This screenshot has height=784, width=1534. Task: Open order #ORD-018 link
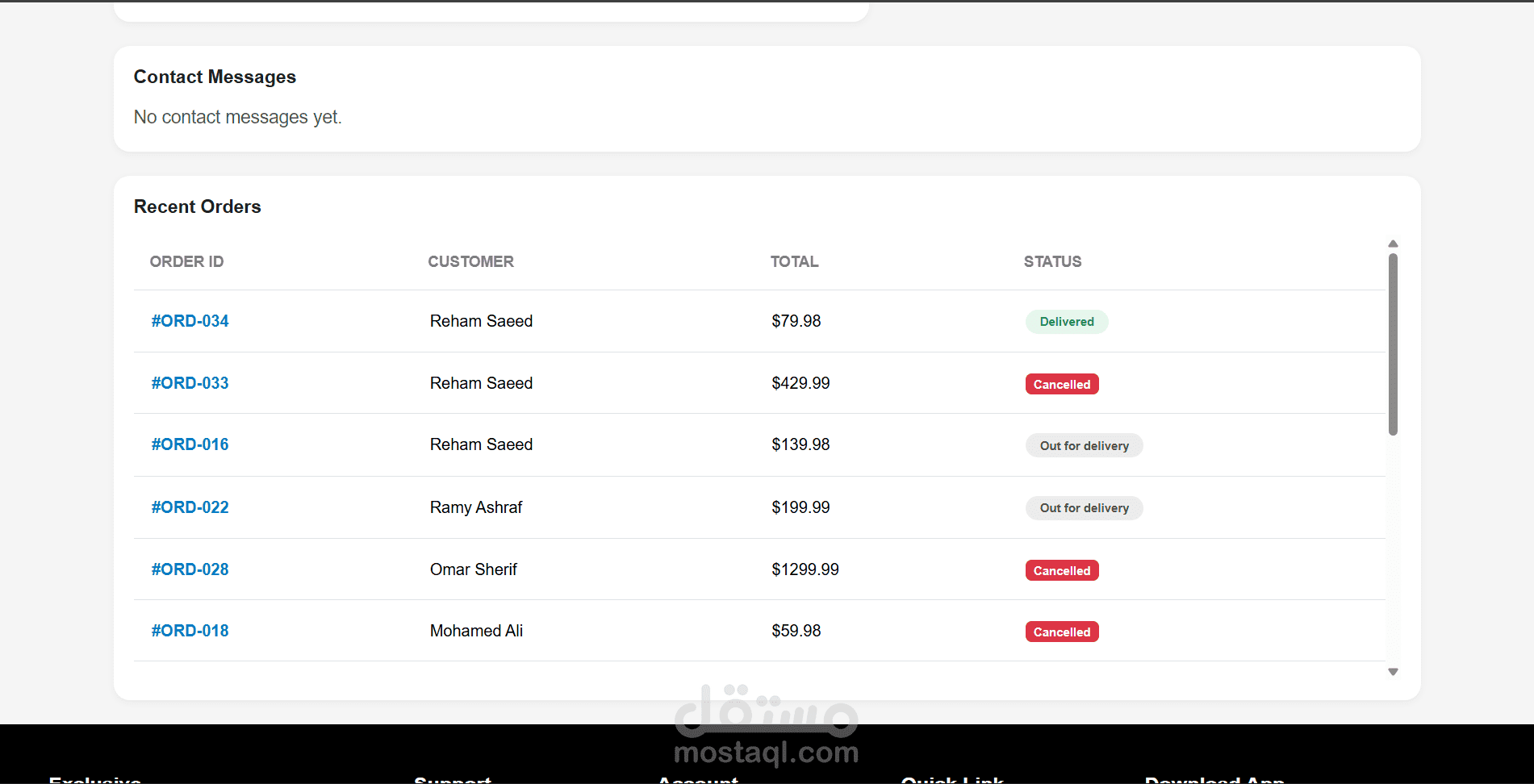coord(190,631)
